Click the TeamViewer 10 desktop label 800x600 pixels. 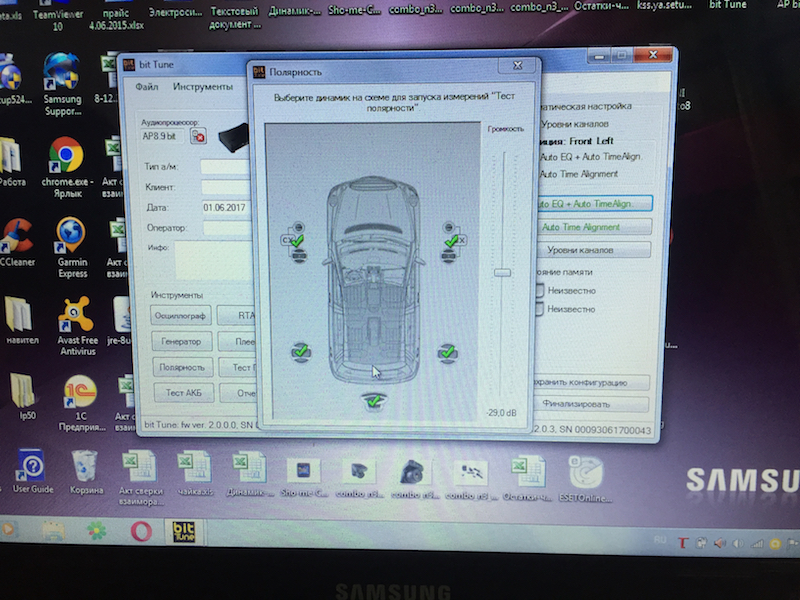pos(58,20)
